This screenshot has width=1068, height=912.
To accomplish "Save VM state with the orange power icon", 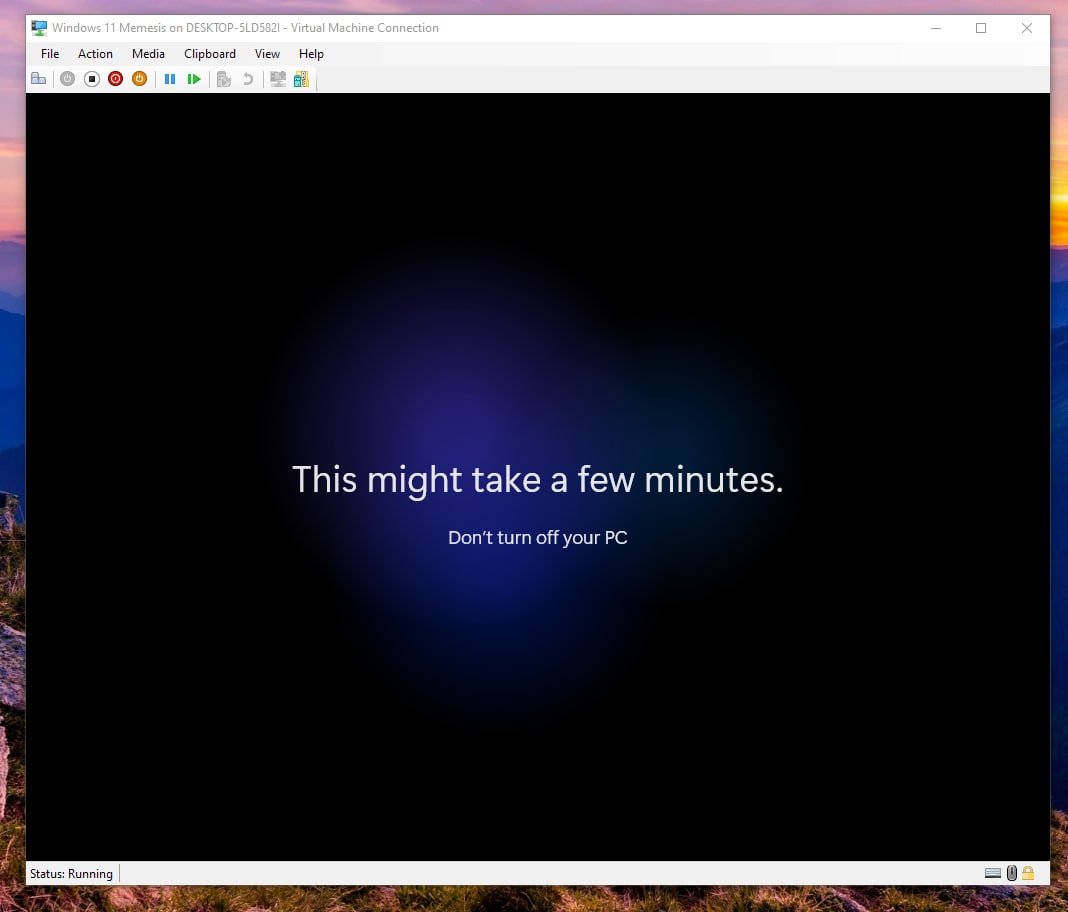I will click(x=140, y=79).
